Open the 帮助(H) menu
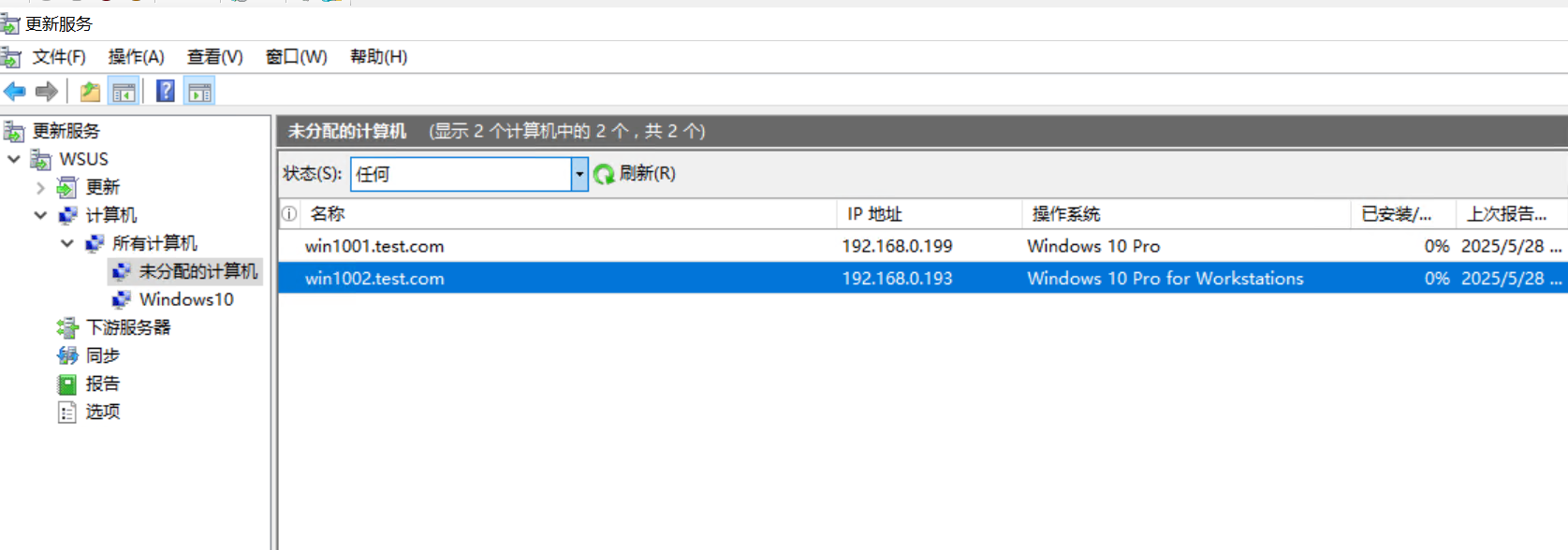Viewport: 1568px width, 550px height. click(378, 57)
